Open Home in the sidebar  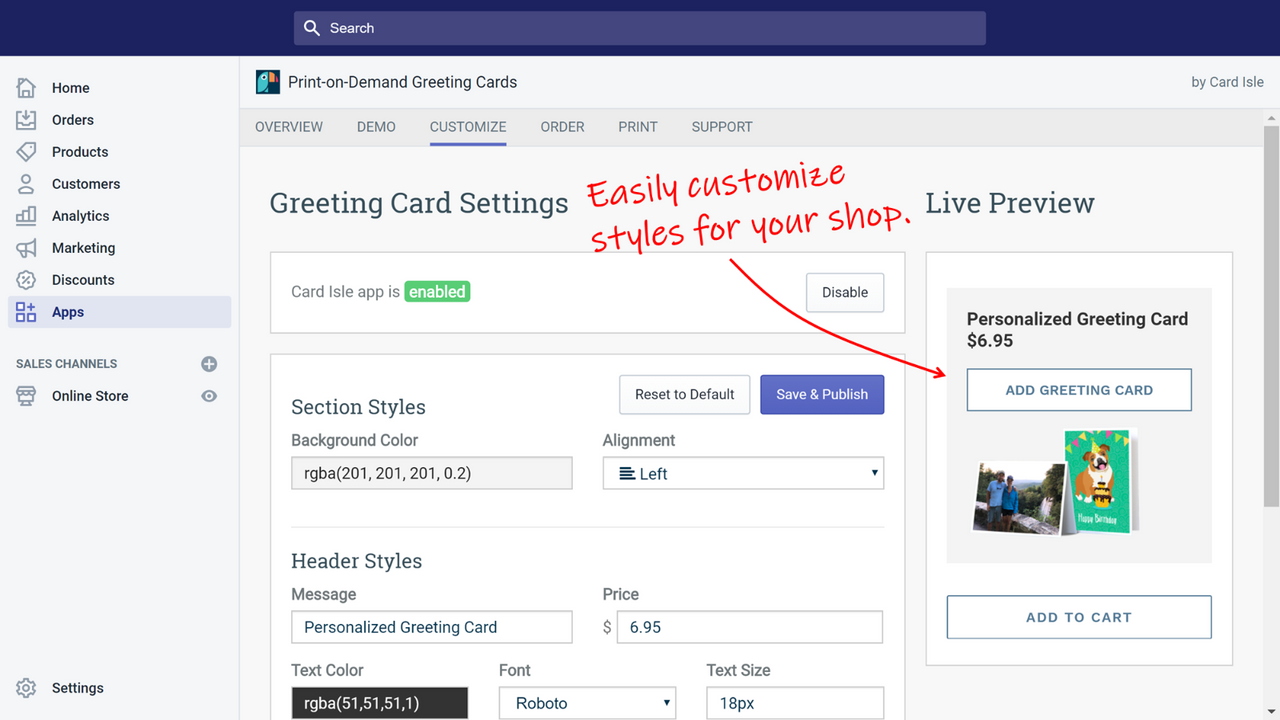pos(71,88)
